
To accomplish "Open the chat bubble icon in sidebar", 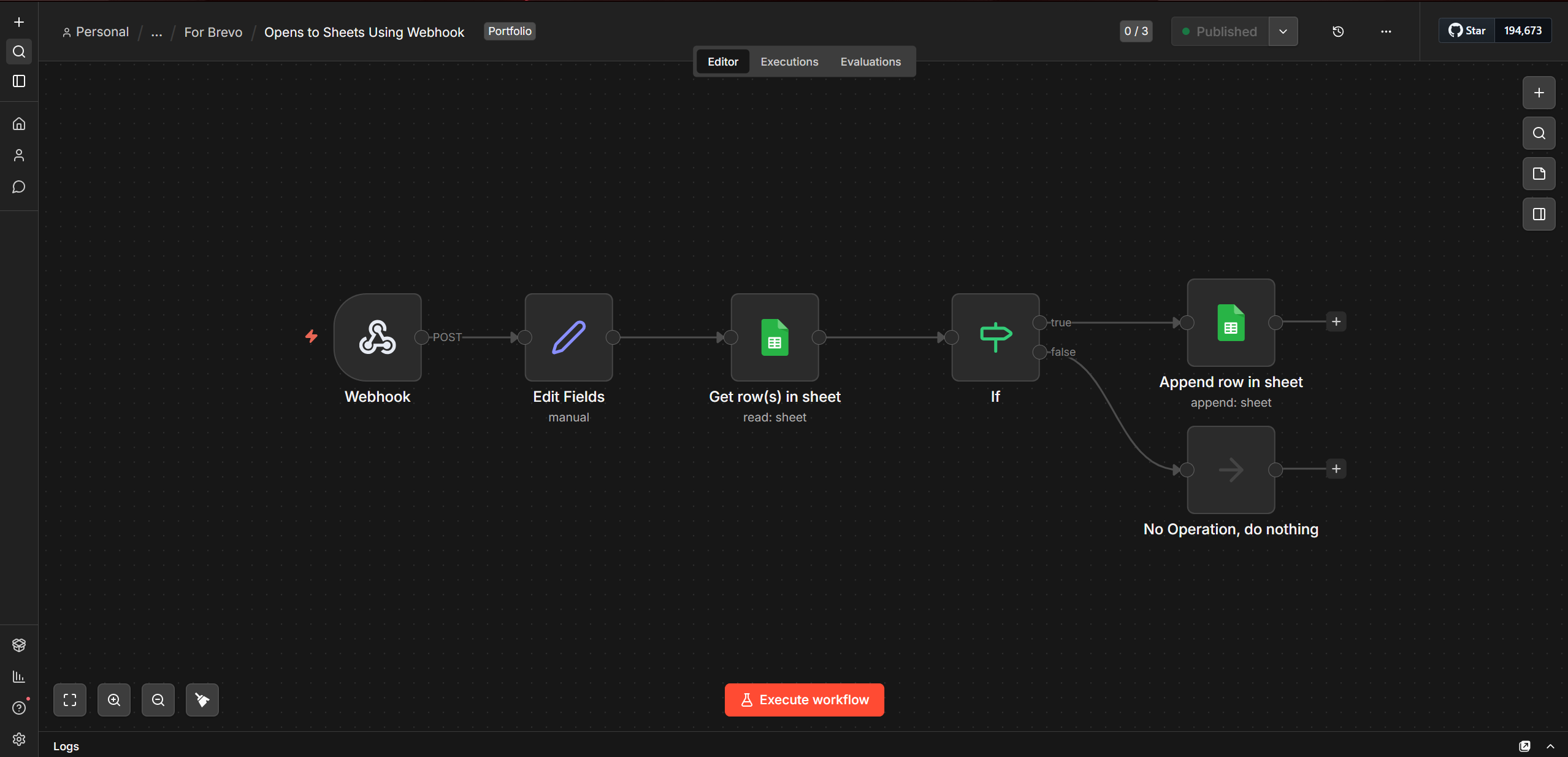I will (19, 186).
